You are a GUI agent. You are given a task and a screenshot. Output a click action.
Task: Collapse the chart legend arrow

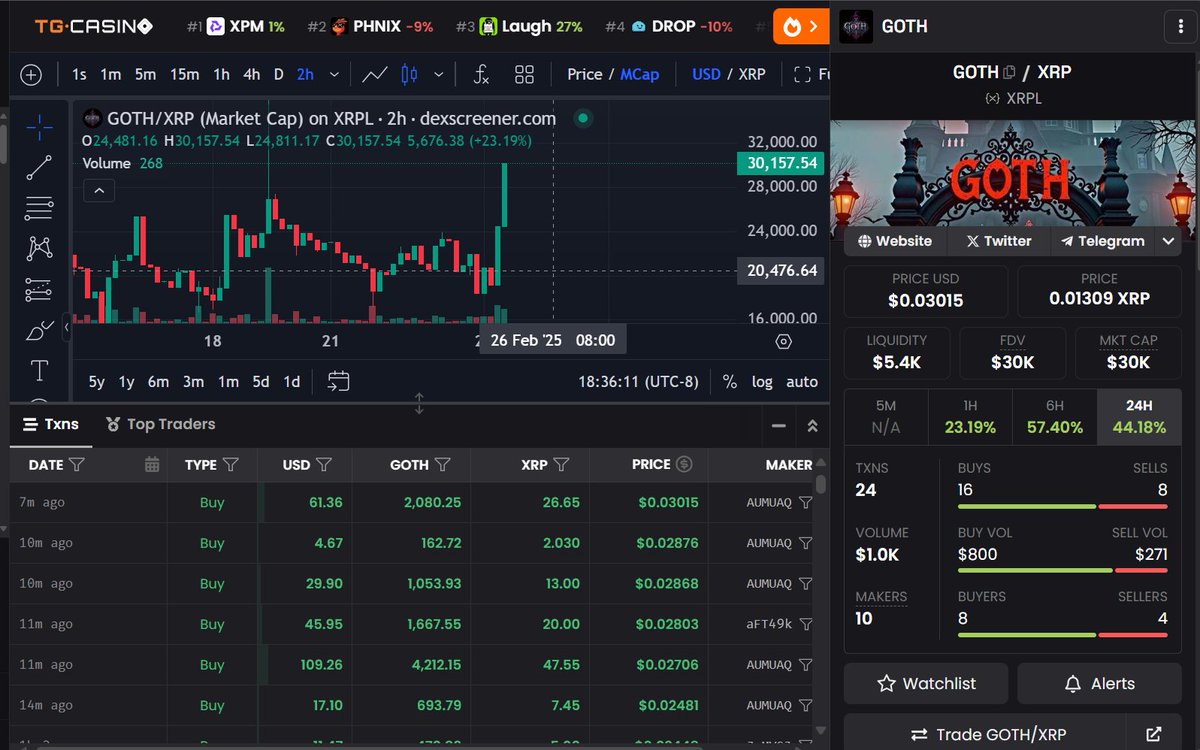(99, 190)
